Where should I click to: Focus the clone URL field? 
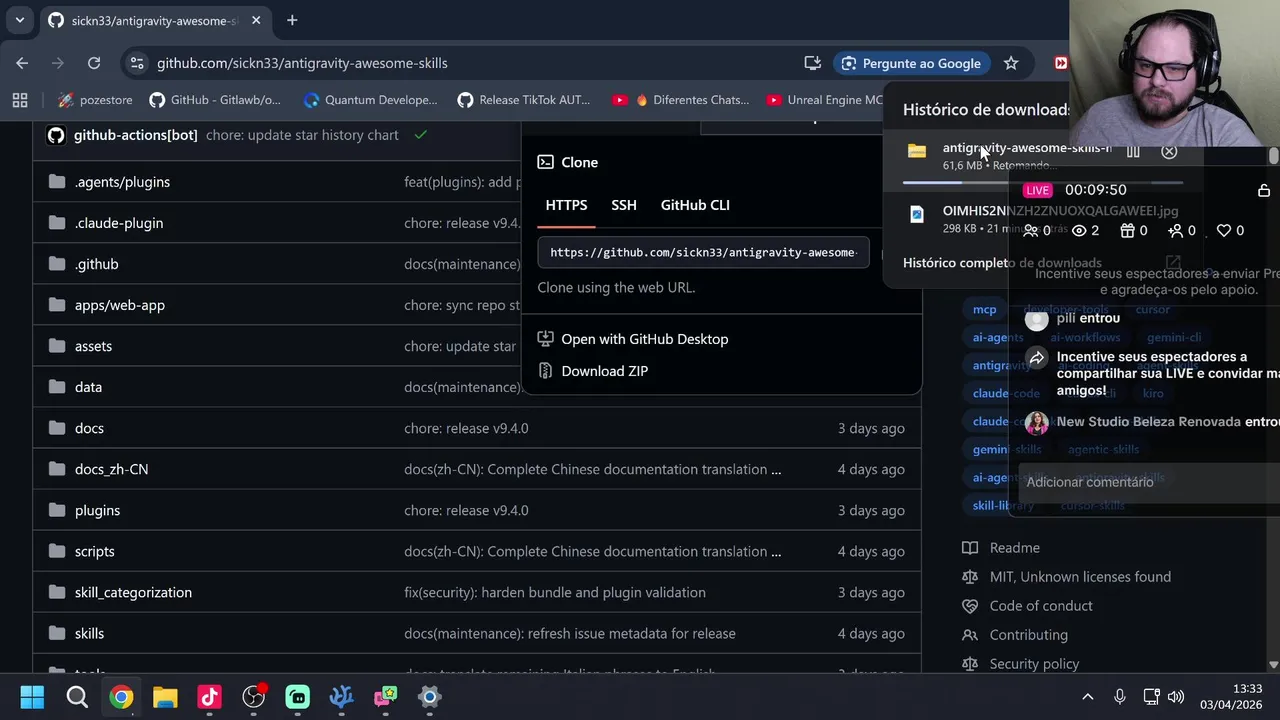pos(703,253)
